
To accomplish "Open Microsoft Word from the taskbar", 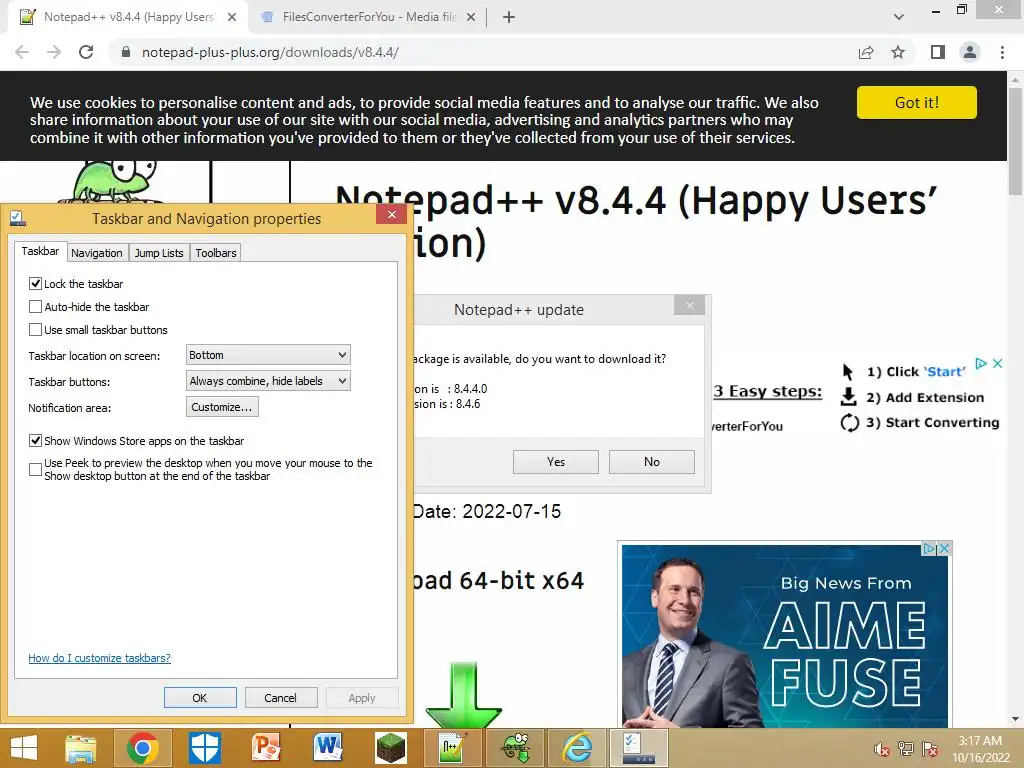I will click(x=328, y=748).
